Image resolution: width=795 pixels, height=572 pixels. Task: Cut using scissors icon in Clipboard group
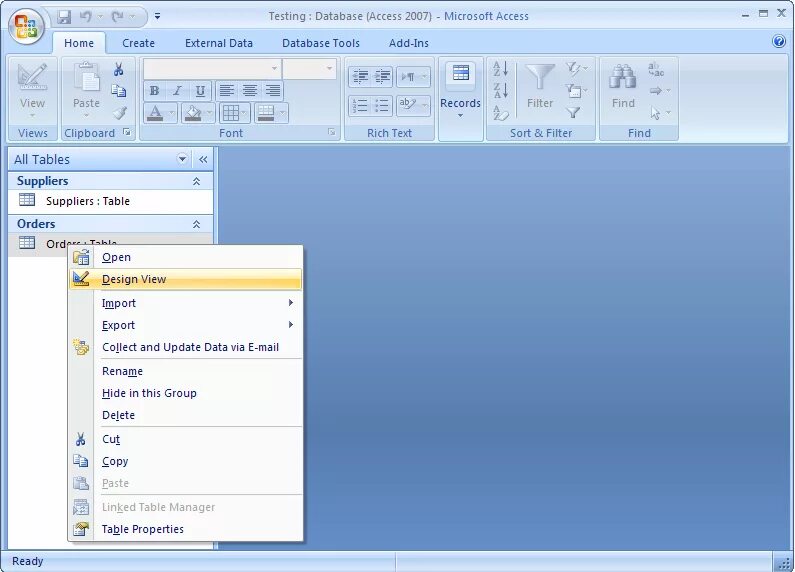point(119,69)
